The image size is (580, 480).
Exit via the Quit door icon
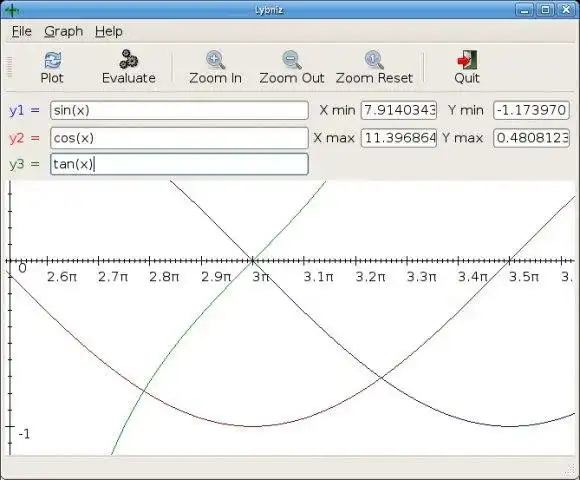(467, 60)
